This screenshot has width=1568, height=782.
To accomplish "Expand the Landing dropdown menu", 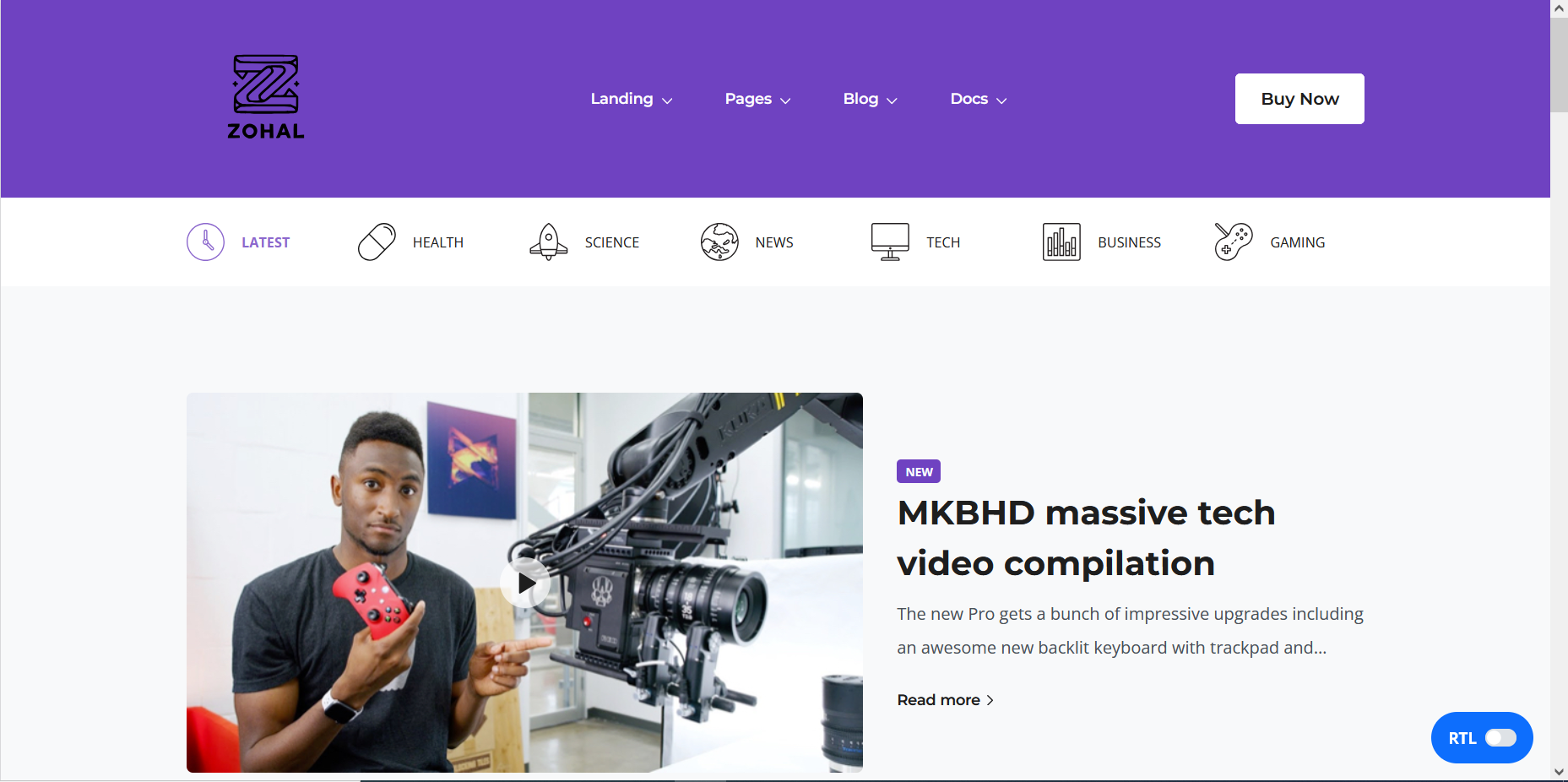I will (631, 99).
